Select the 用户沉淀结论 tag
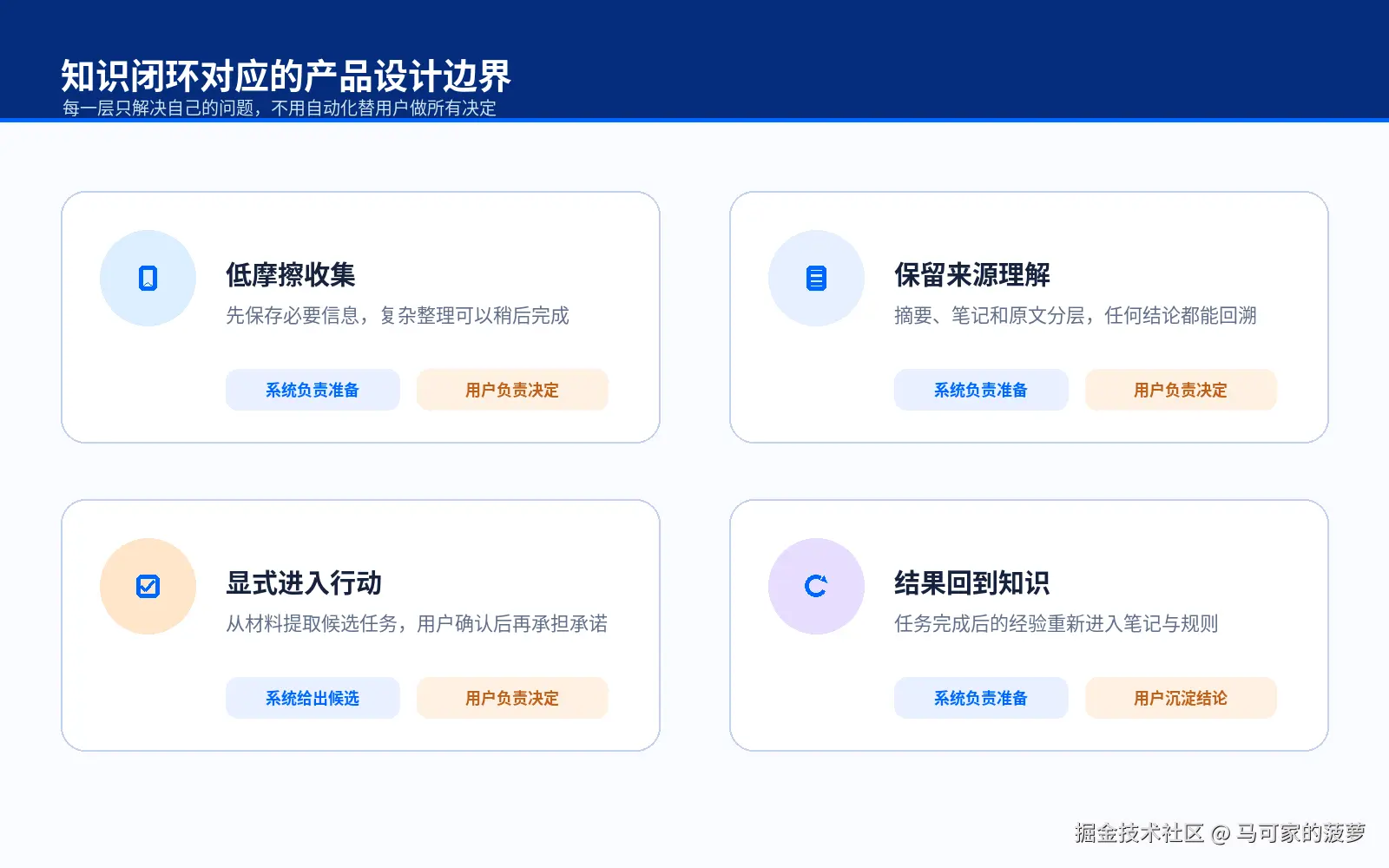1389x868 pixels. 1181,698
